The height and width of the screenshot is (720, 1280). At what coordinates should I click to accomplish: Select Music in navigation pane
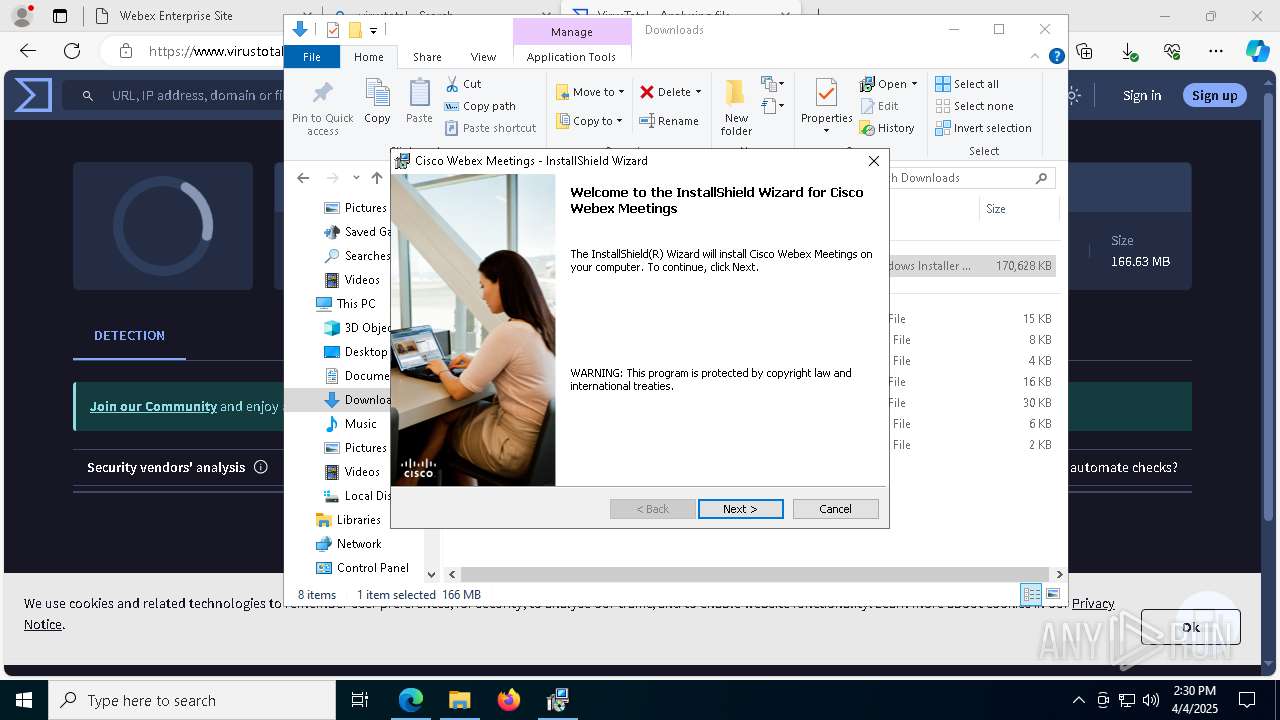[350, 423]
